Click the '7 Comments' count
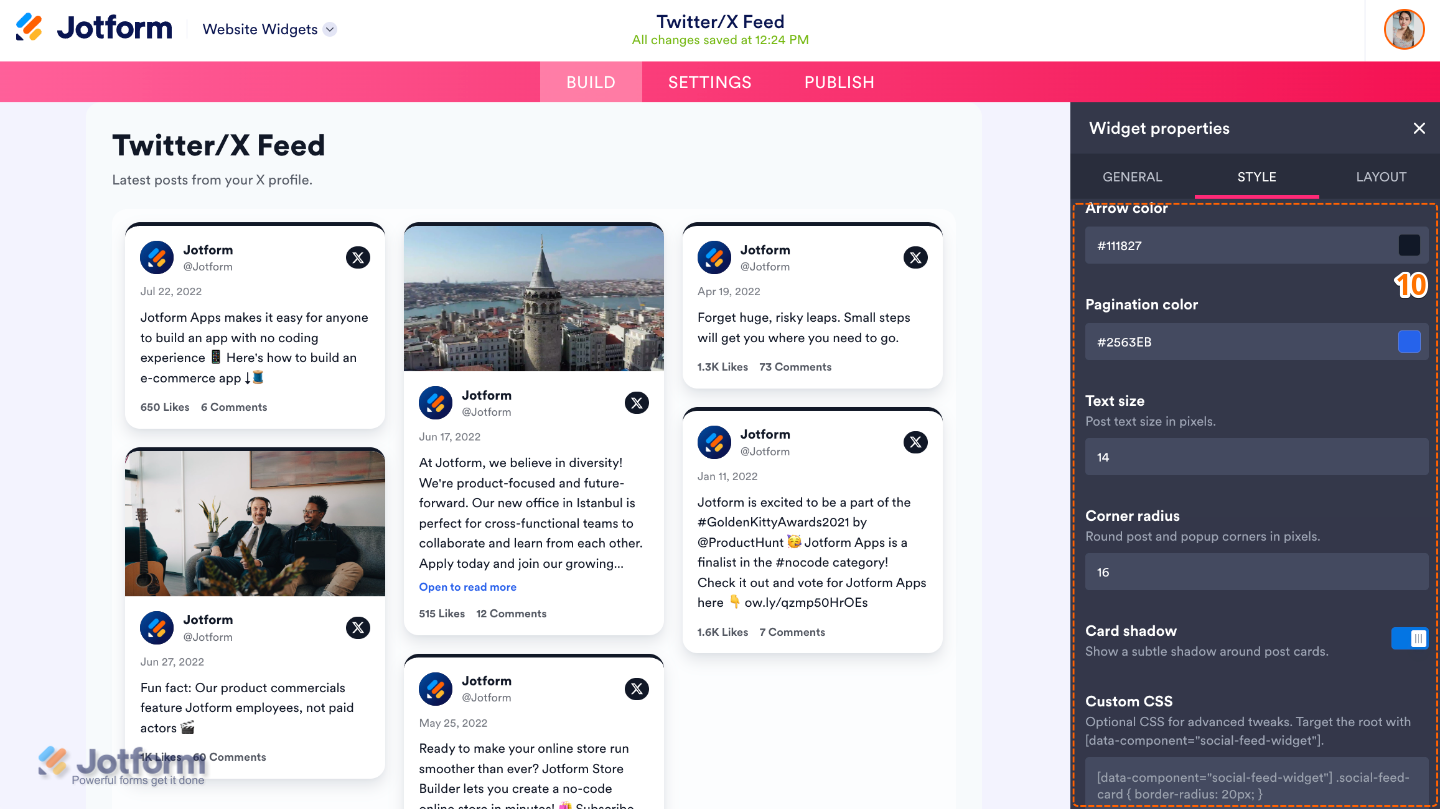Screen dimensions: 1440x809 [792, 632]
